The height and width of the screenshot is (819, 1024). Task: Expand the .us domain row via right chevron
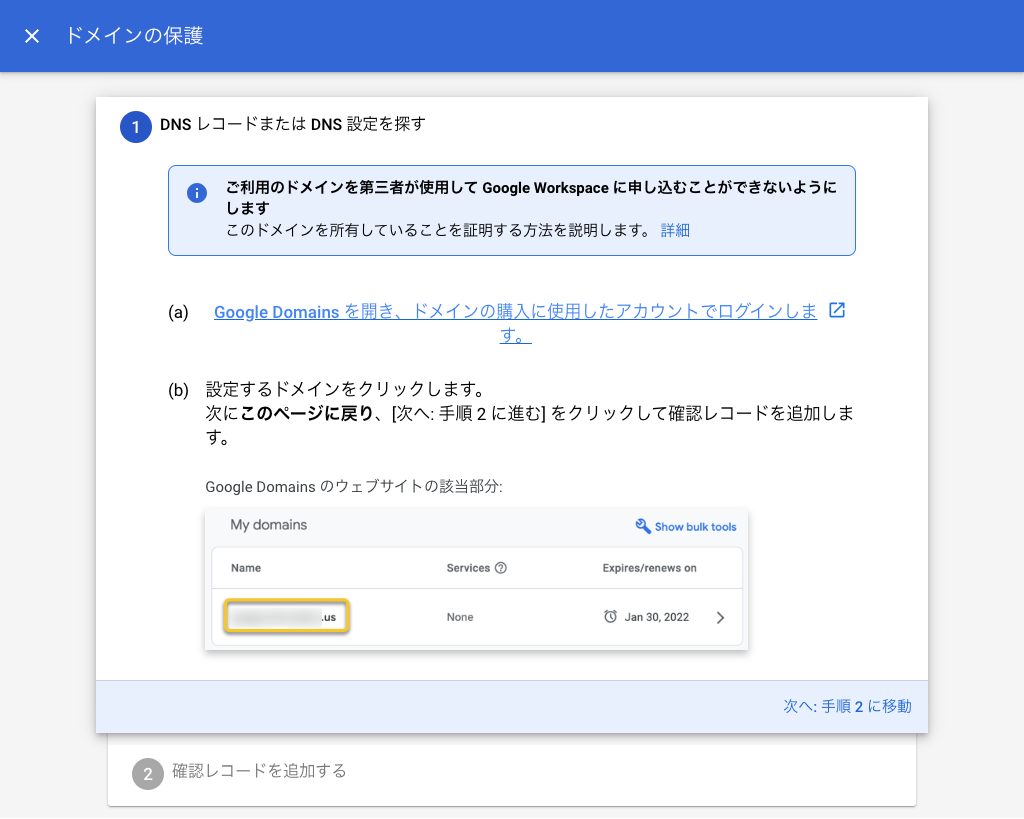click(719, 617)
